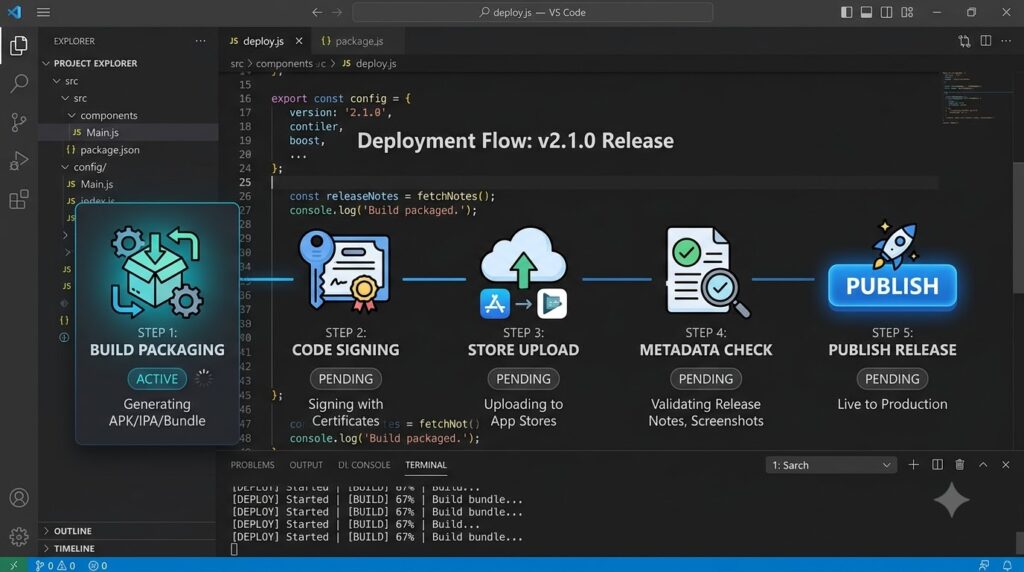1024x572 pixels.
Task: Open the Extensions view
Action: coord(19,199)
